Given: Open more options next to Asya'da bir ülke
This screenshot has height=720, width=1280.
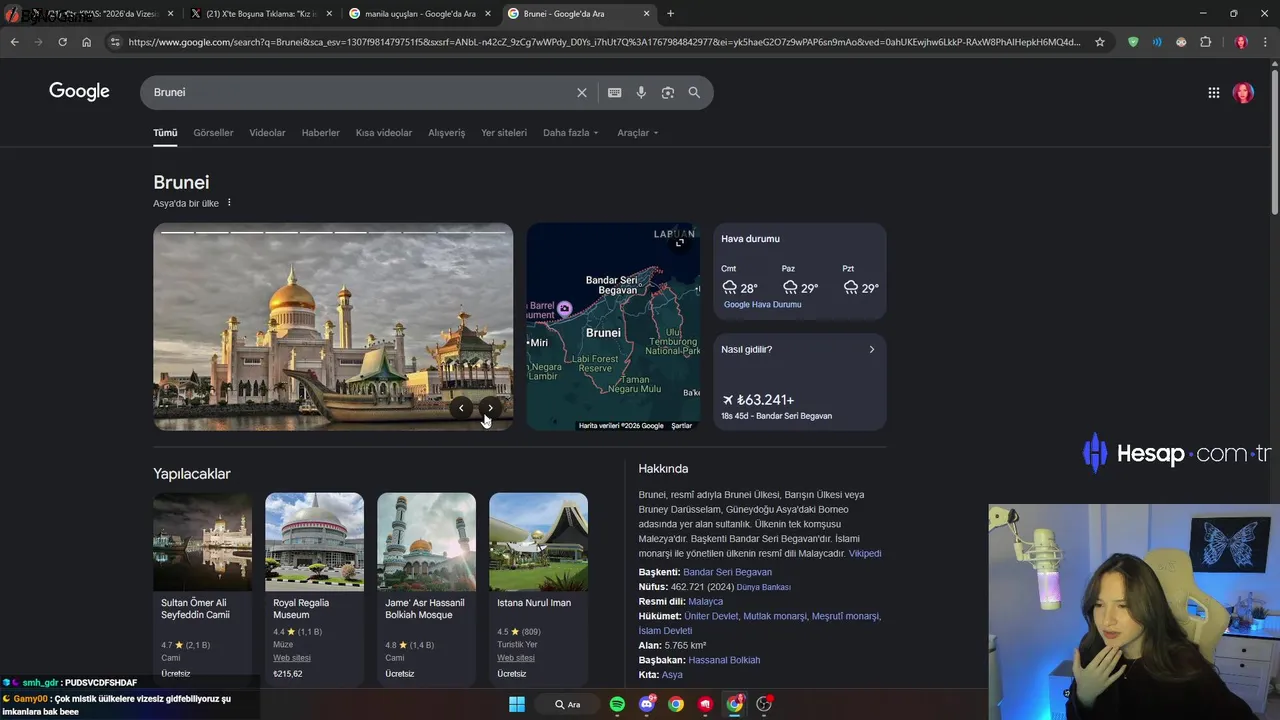Looking at the screenshot, I should coord(229,203).
